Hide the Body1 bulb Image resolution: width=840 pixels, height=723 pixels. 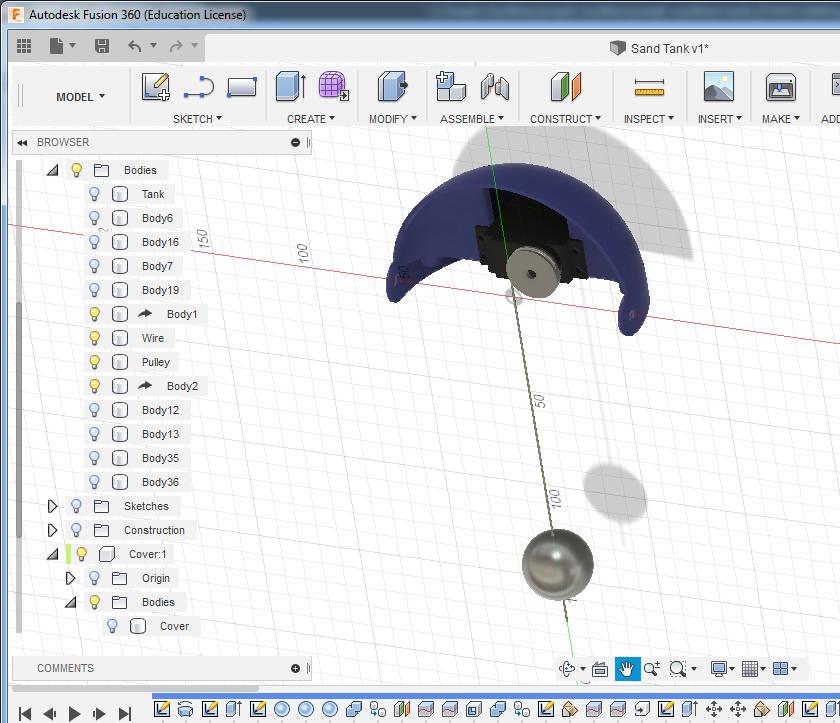coord(94,314)
